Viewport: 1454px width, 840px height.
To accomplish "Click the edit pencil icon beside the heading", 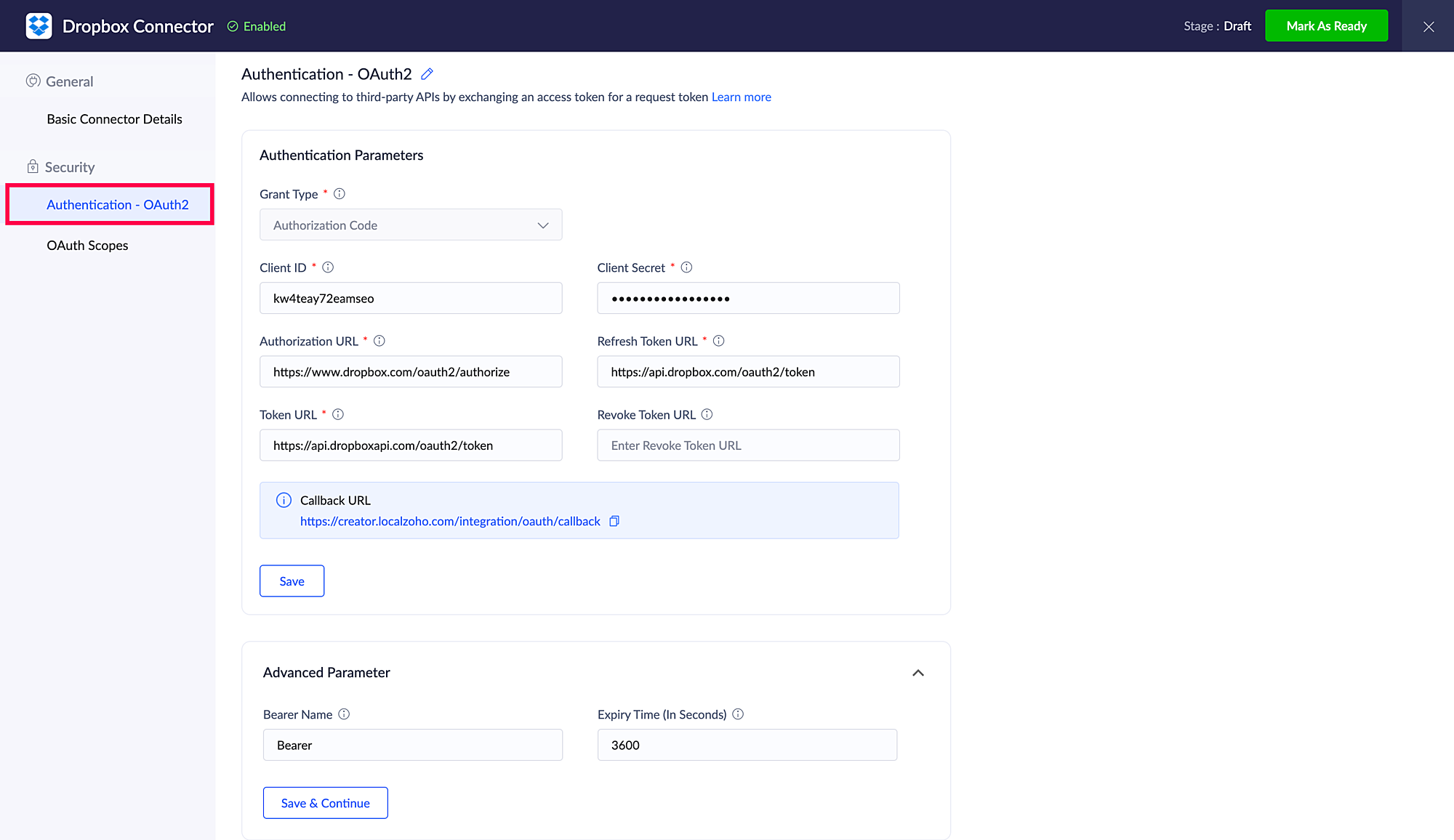I will click(x=427, y=74).
